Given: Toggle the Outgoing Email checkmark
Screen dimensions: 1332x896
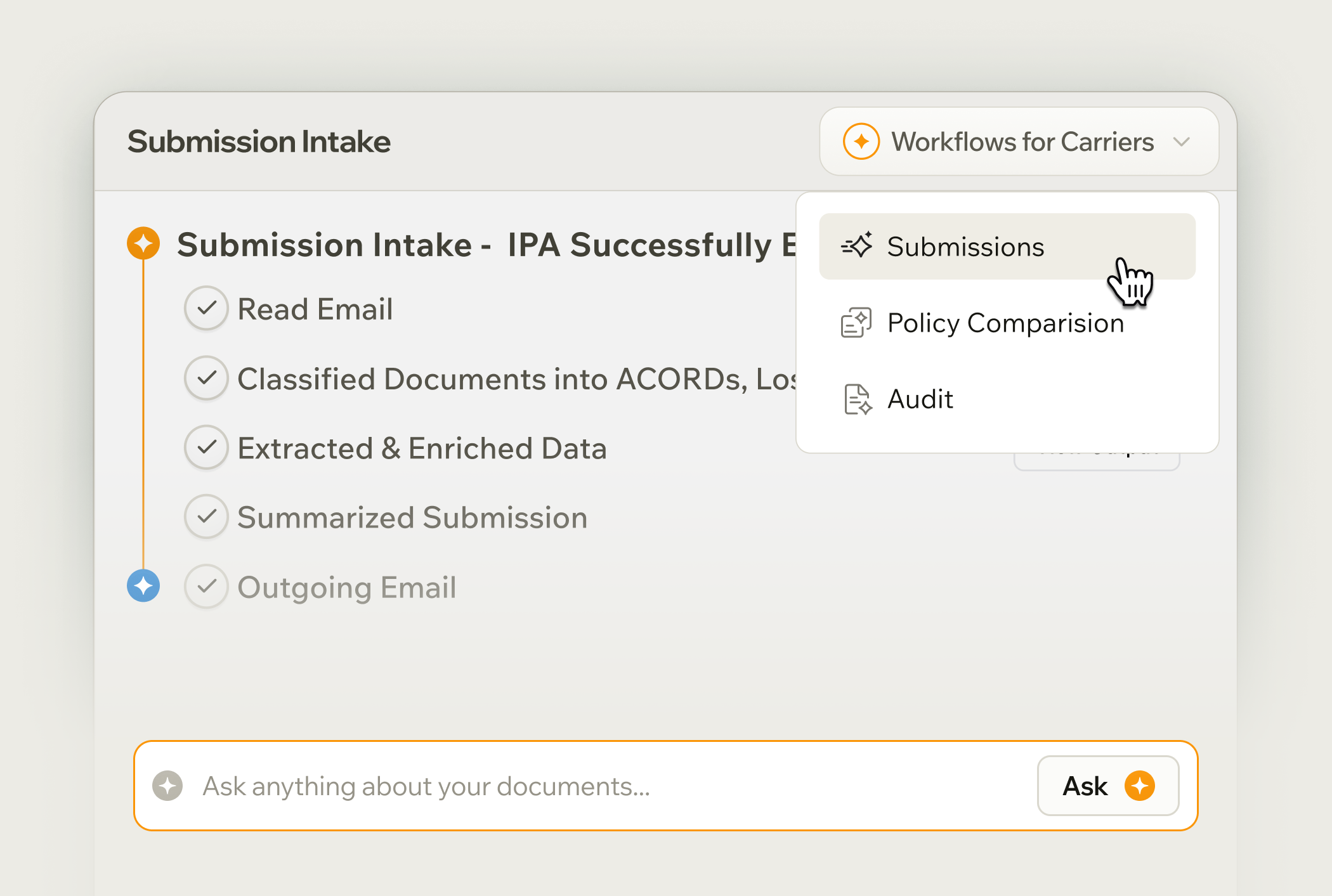Looking at the screenshot, I should tap(206, 587).
